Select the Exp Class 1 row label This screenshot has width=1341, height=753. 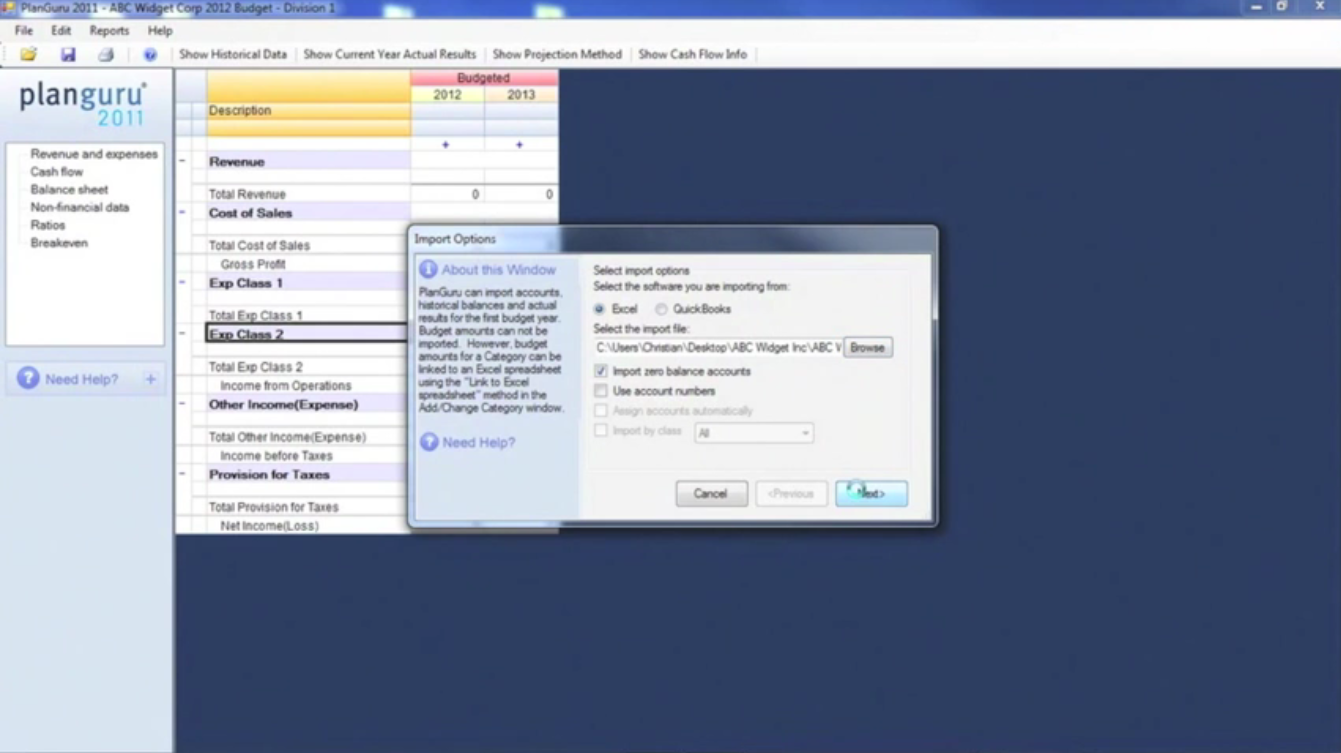[x=246, y=283]
